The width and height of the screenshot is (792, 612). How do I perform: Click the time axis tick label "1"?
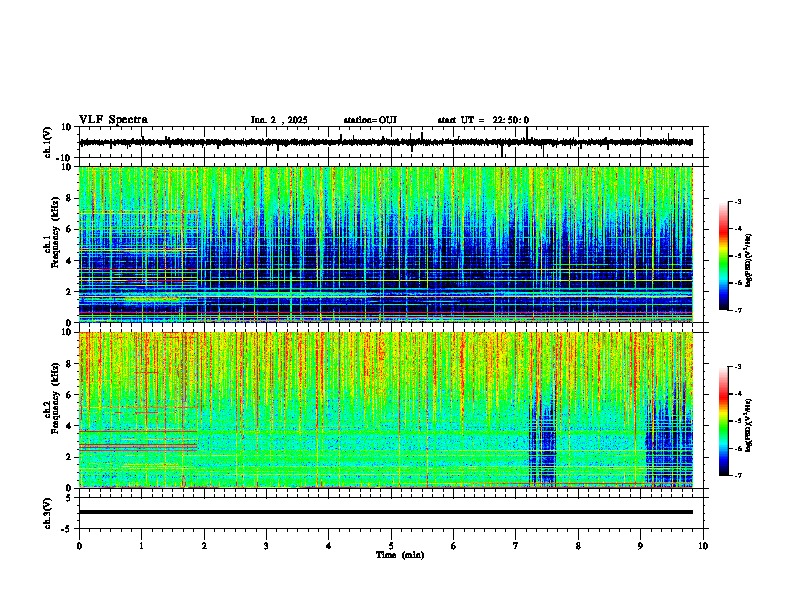click(x=141, y=546)
